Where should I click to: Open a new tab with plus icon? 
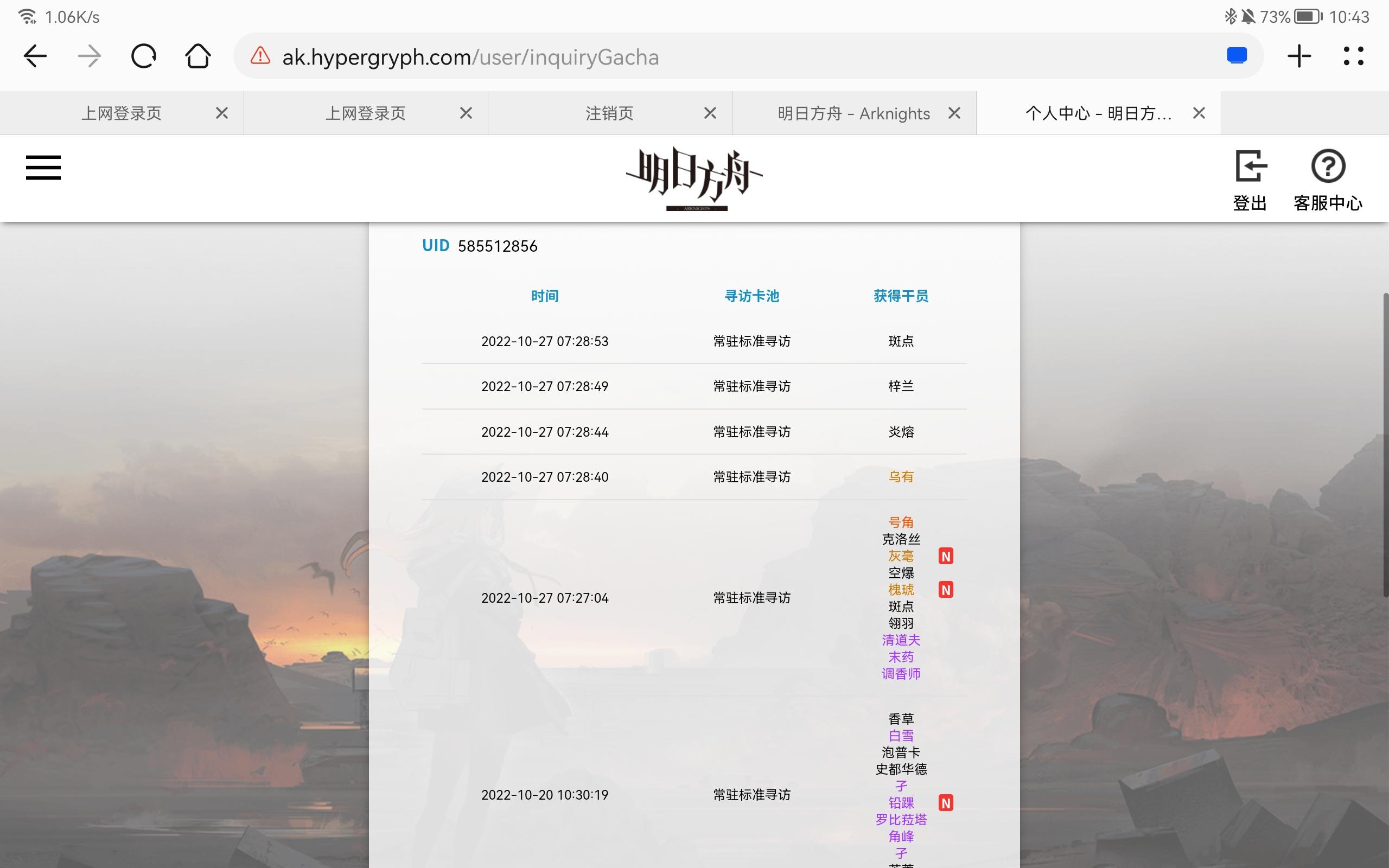[x=1299, y=56]
